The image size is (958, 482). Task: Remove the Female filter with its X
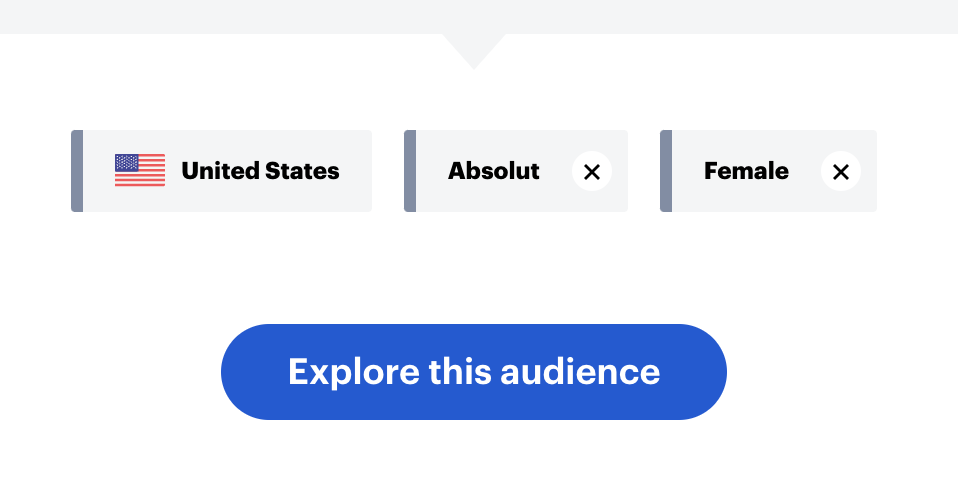841,171
